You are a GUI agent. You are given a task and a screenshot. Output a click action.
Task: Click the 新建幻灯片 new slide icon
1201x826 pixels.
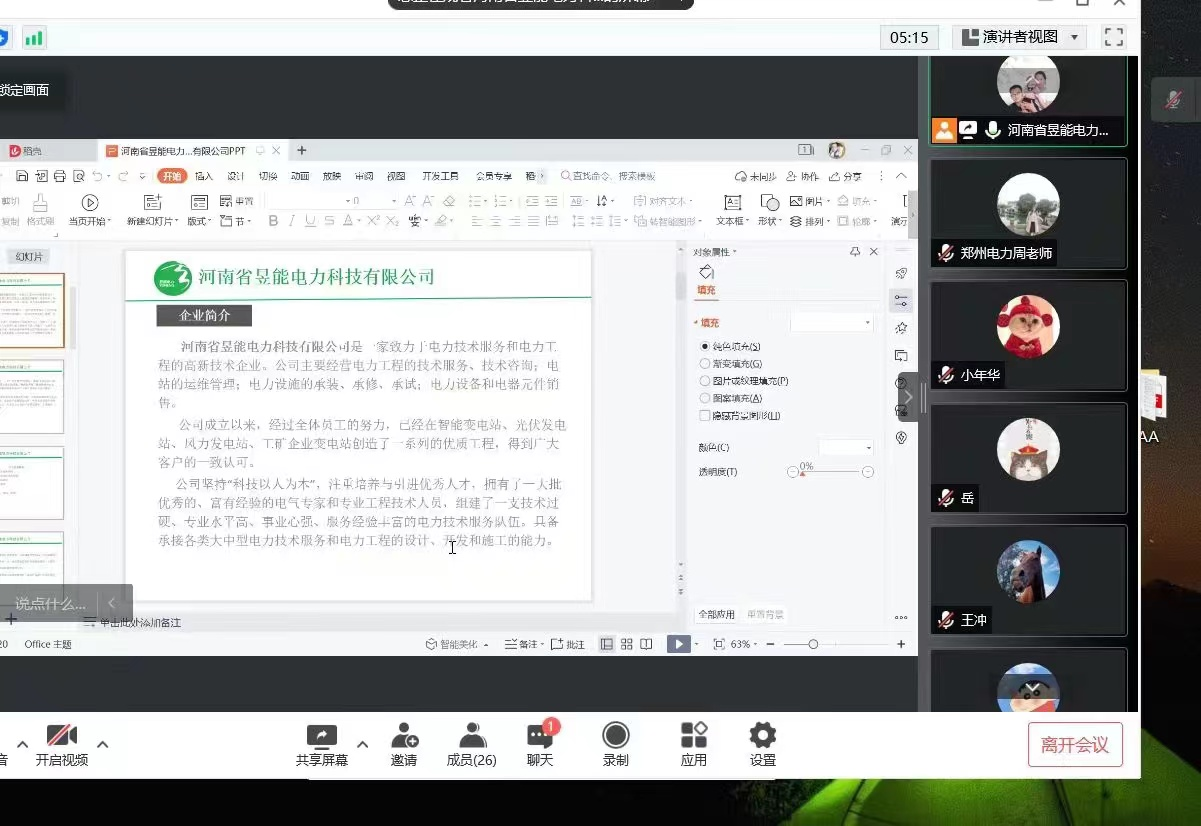(152, 202)
